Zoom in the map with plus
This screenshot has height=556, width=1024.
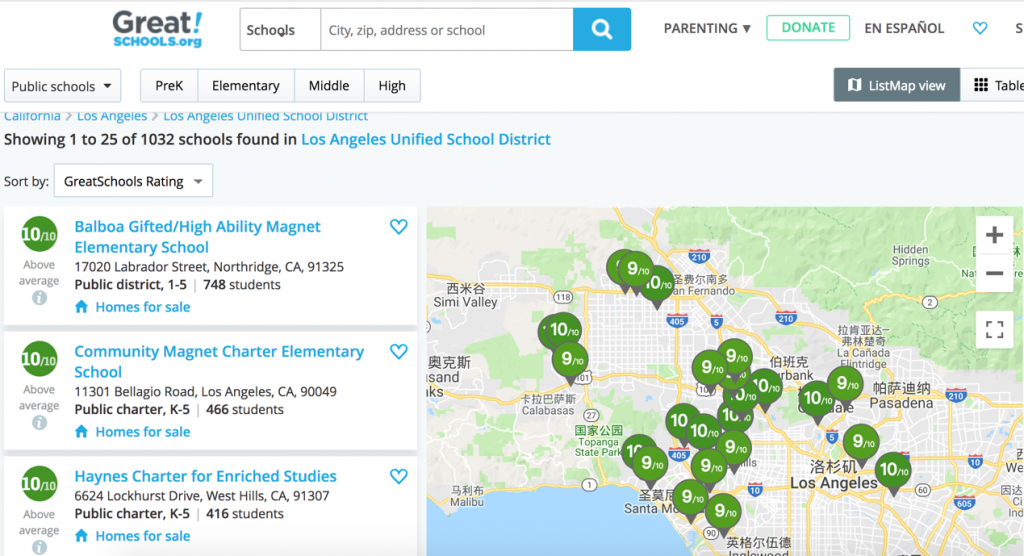[x=994, y=235]
